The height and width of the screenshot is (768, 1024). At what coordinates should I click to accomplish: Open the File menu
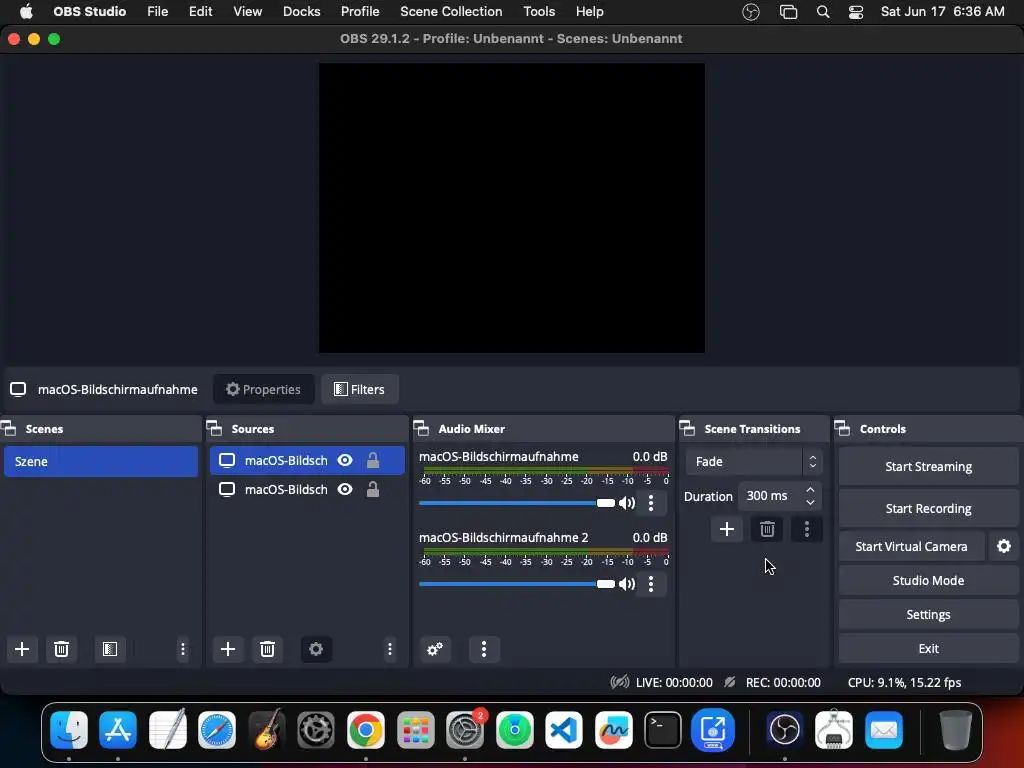click(157, 12)
